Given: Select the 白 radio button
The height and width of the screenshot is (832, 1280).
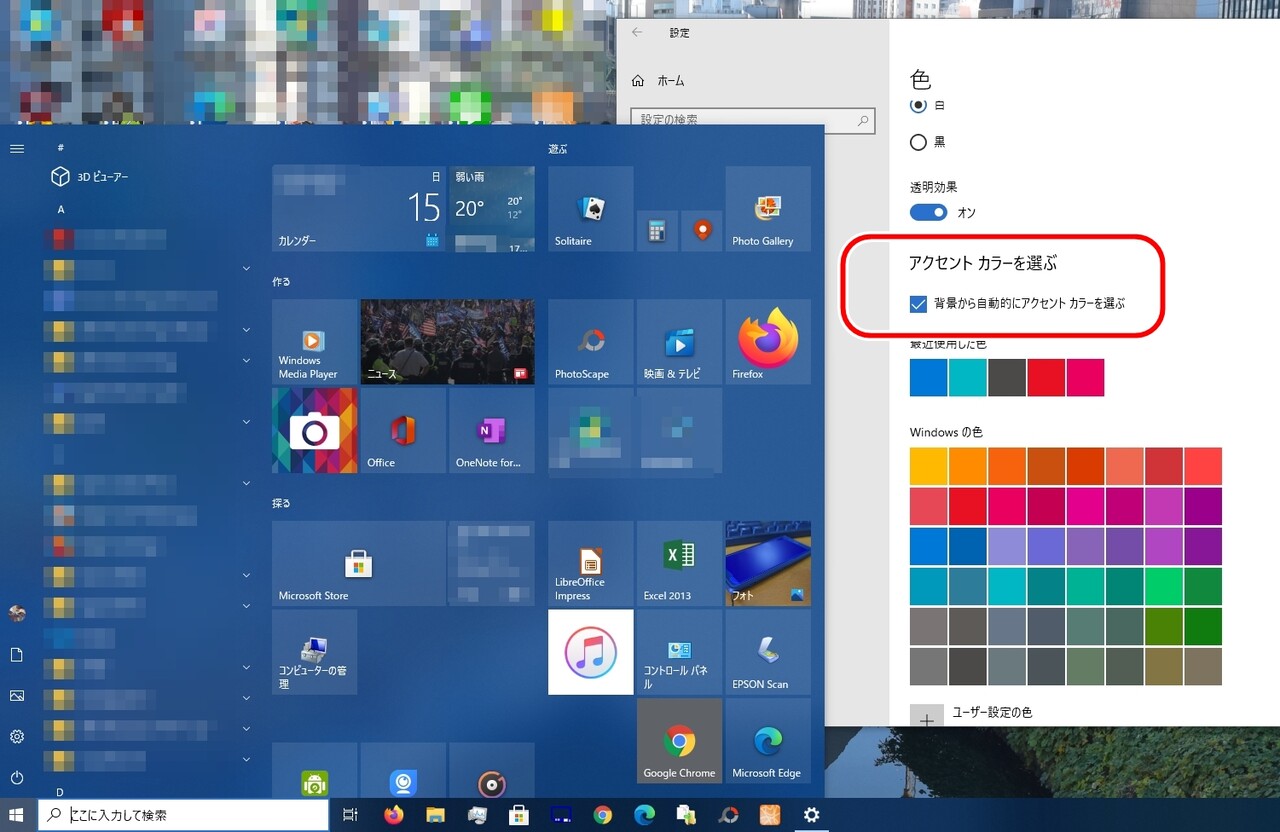Looking at the screenshot, I should tap(918, 105).
